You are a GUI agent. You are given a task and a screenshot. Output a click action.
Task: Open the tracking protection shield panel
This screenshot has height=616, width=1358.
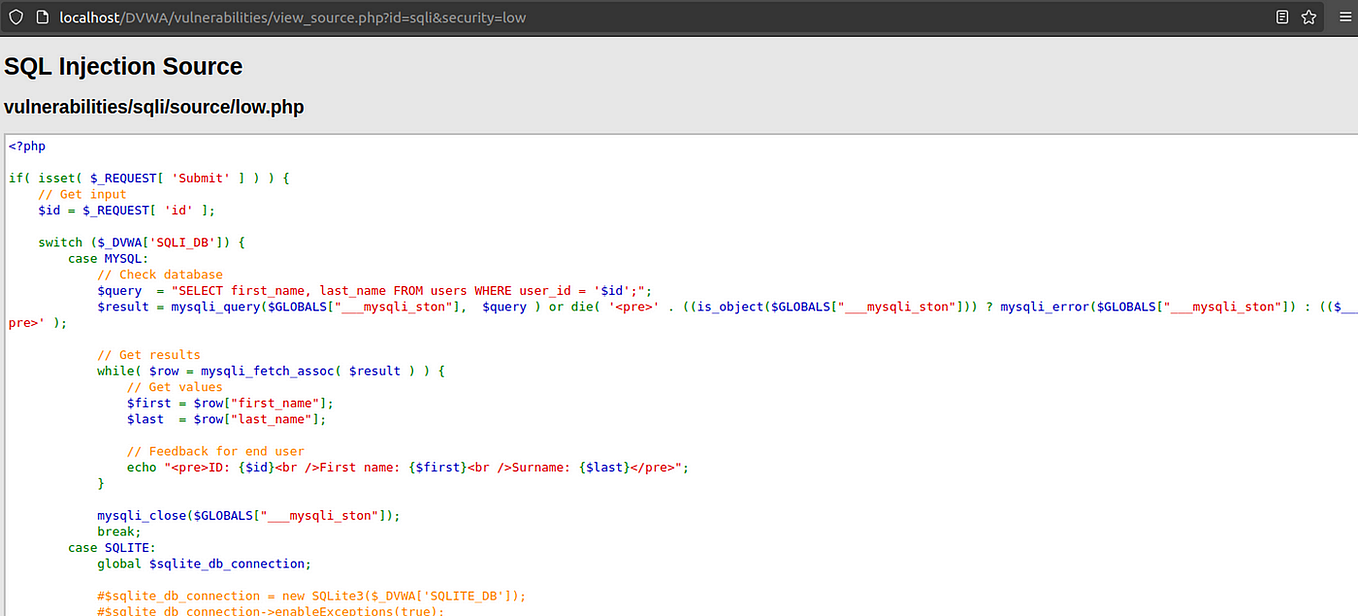click(15, 16)
